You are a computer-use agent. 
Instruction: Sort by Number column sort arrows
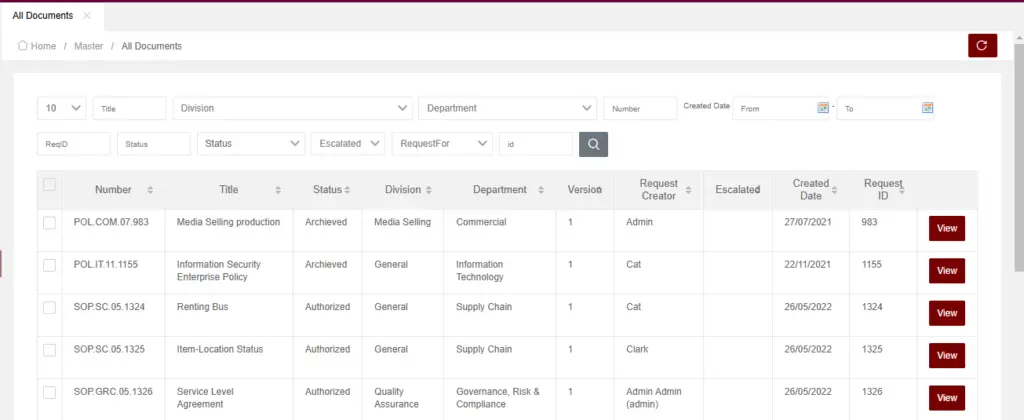[x=150, y=190]
